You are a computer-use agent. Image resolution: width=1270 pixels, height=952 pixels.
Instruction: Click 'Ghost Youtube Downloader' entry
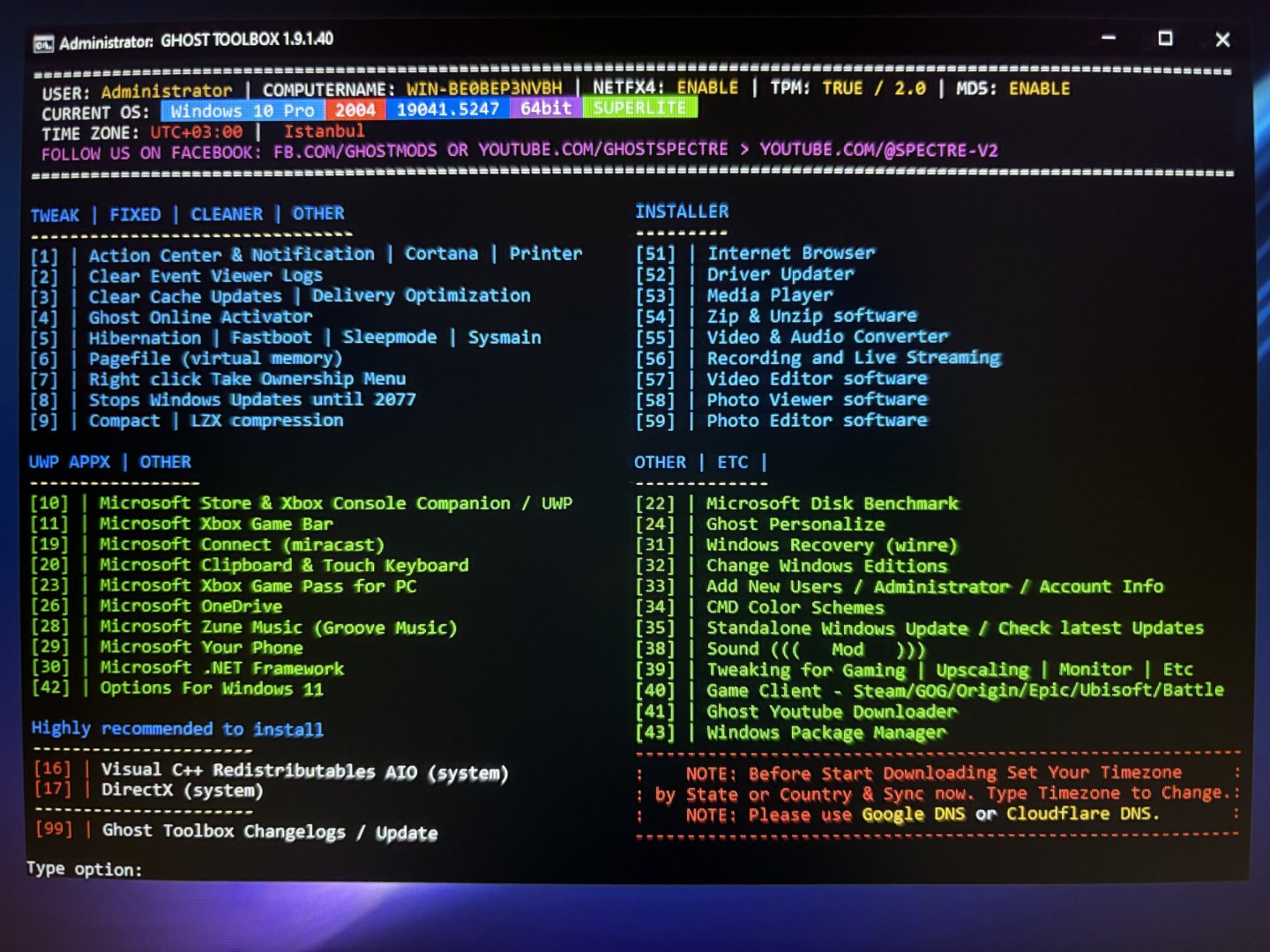click(832, 711)
